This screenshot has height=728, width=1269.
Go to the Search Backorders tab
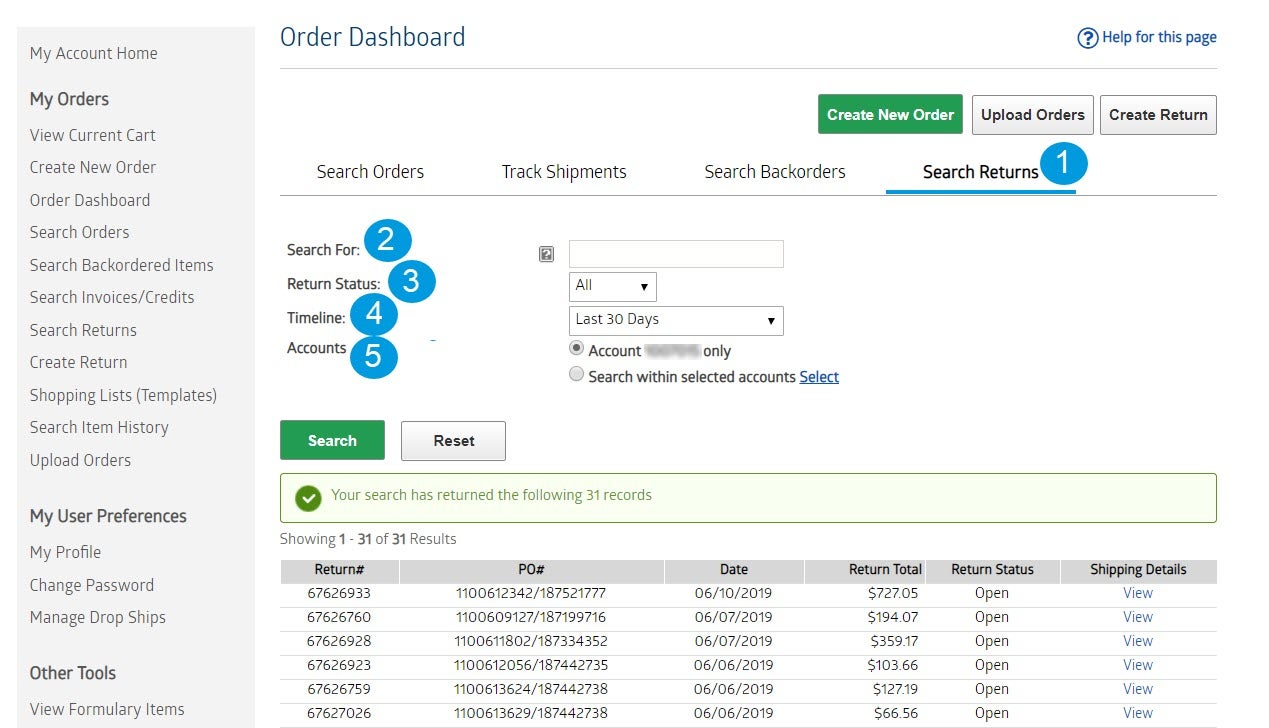tap(774, 172)
